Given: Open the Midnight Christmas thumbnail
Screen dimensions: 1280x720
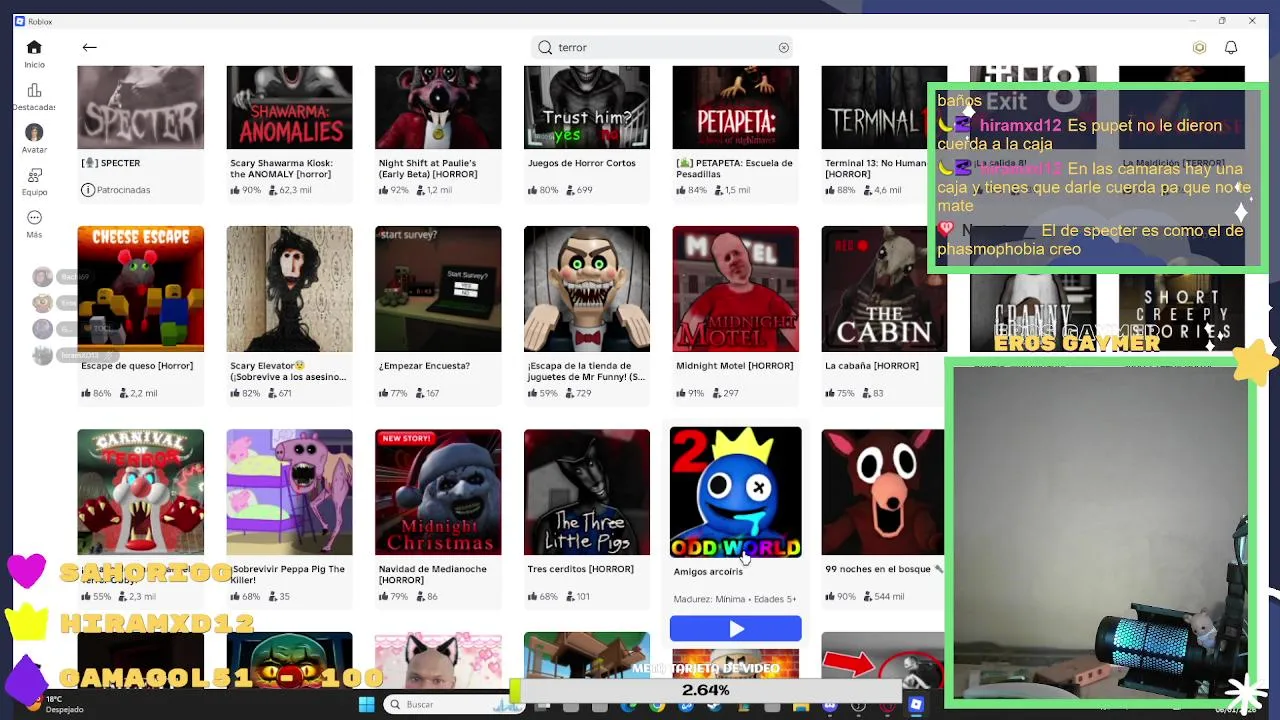Looking at the screenshot, I should 438,492.
